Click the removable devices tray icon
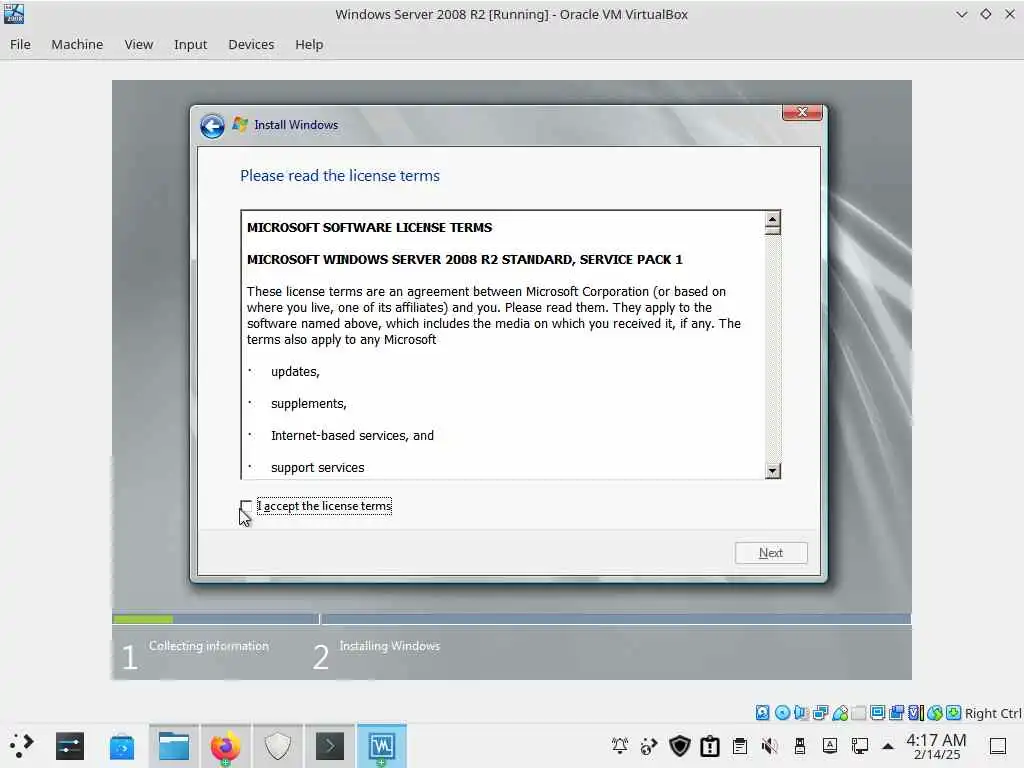The height and width of the screenshot is (768, 1024). click(x=800, y=746)
